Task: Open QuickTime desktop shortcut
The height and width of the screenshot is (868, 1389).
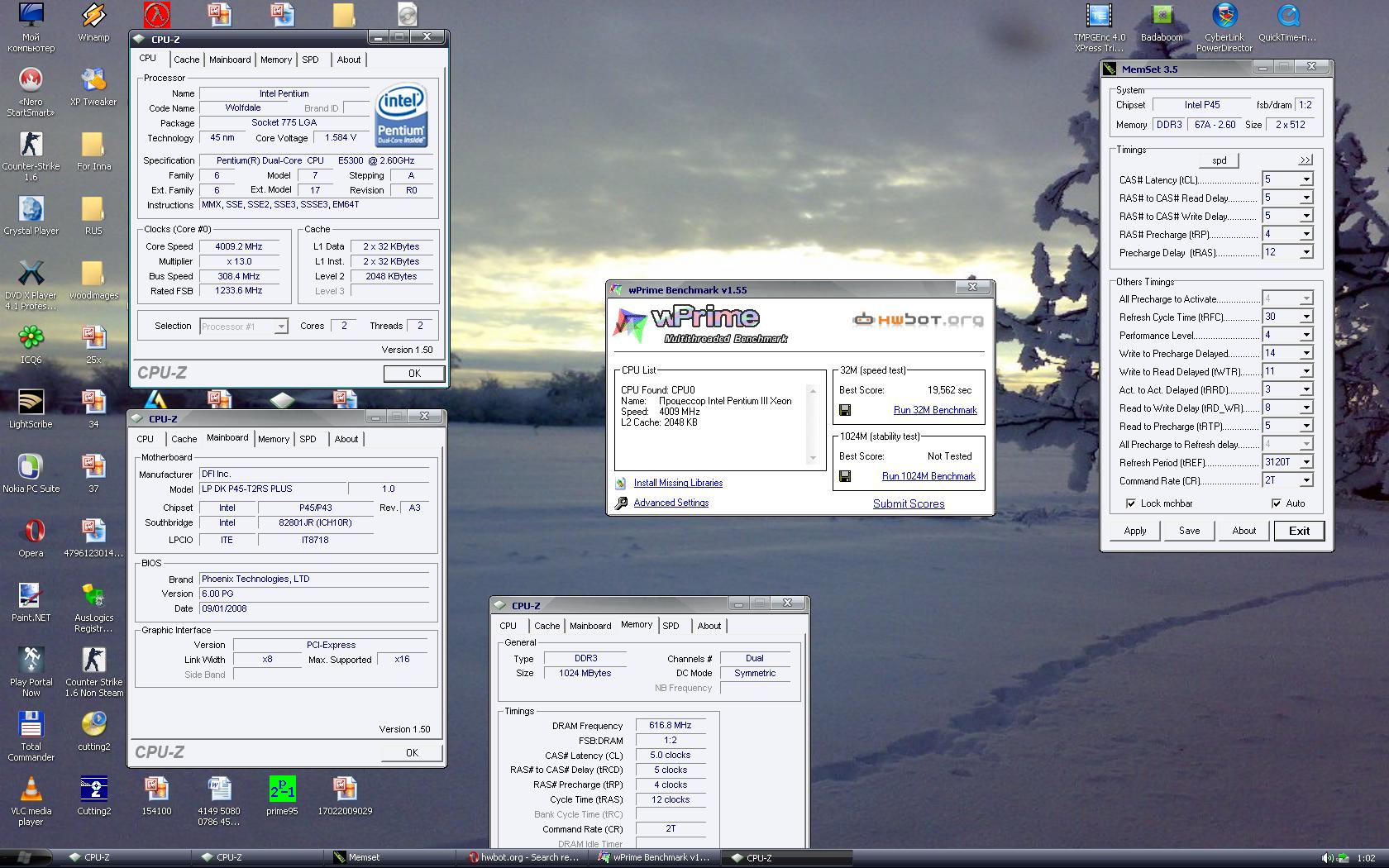Action: (1287, 22)
